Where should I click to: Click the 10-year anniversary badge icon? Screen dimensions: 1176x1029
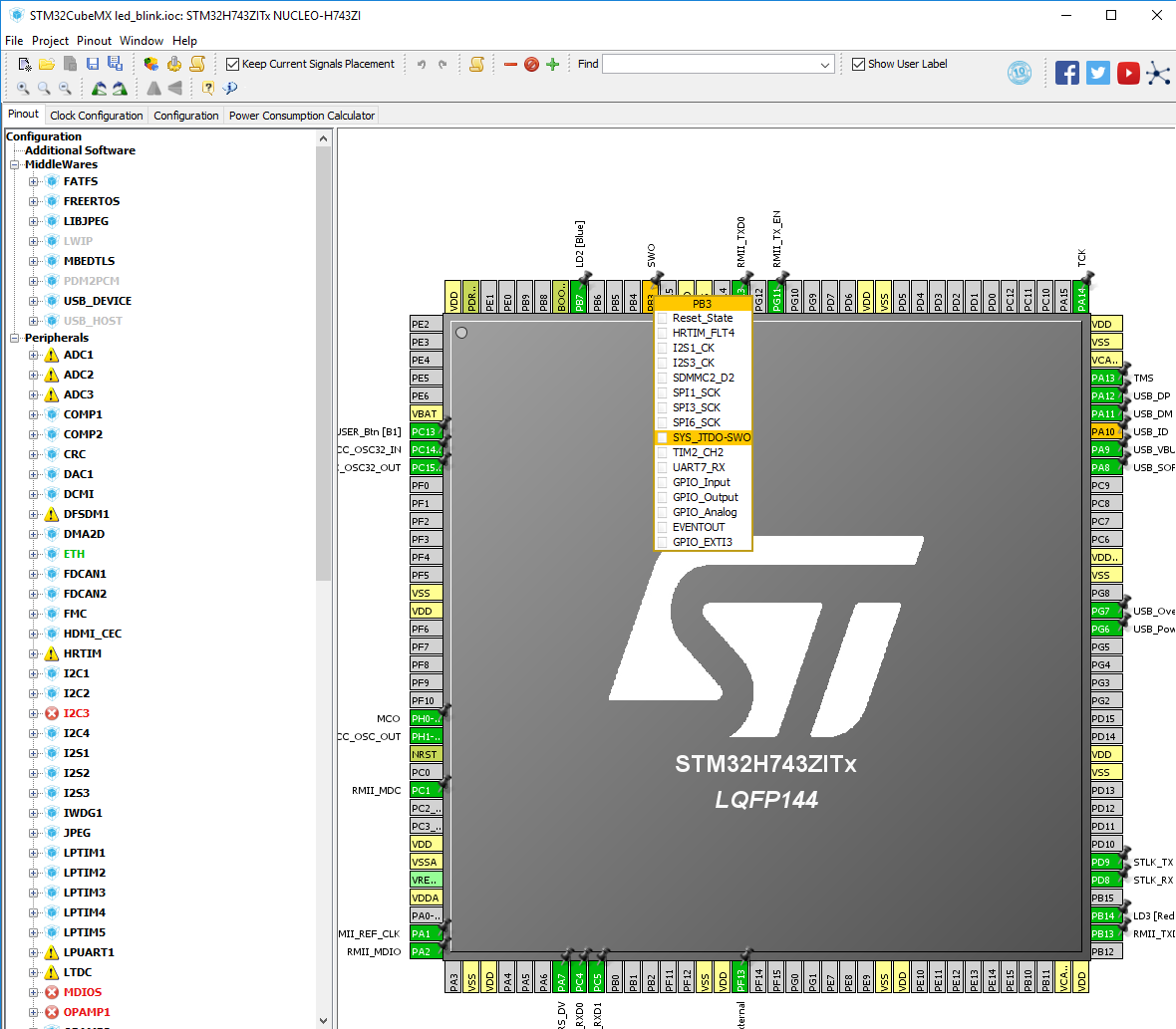coord(1020,73)
